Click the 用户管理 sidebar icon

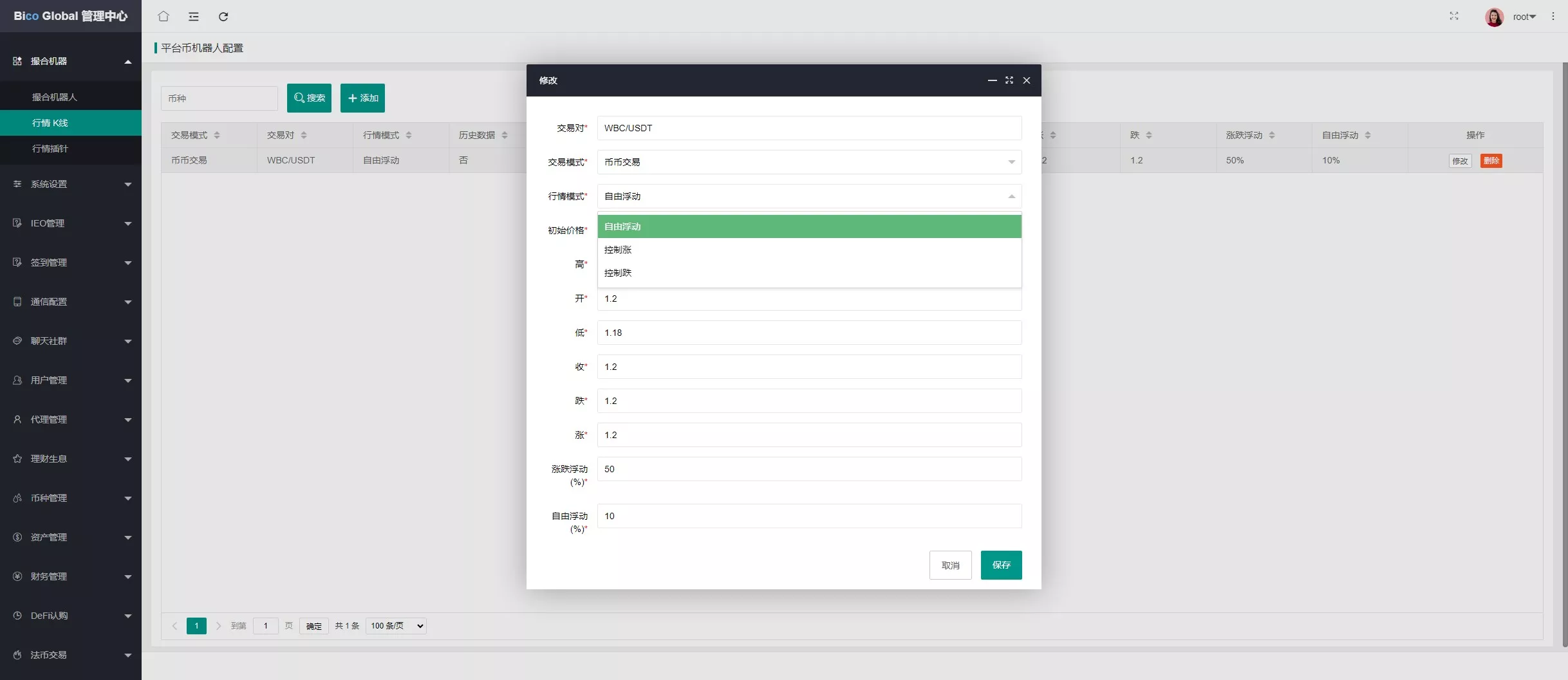[17, 380]
